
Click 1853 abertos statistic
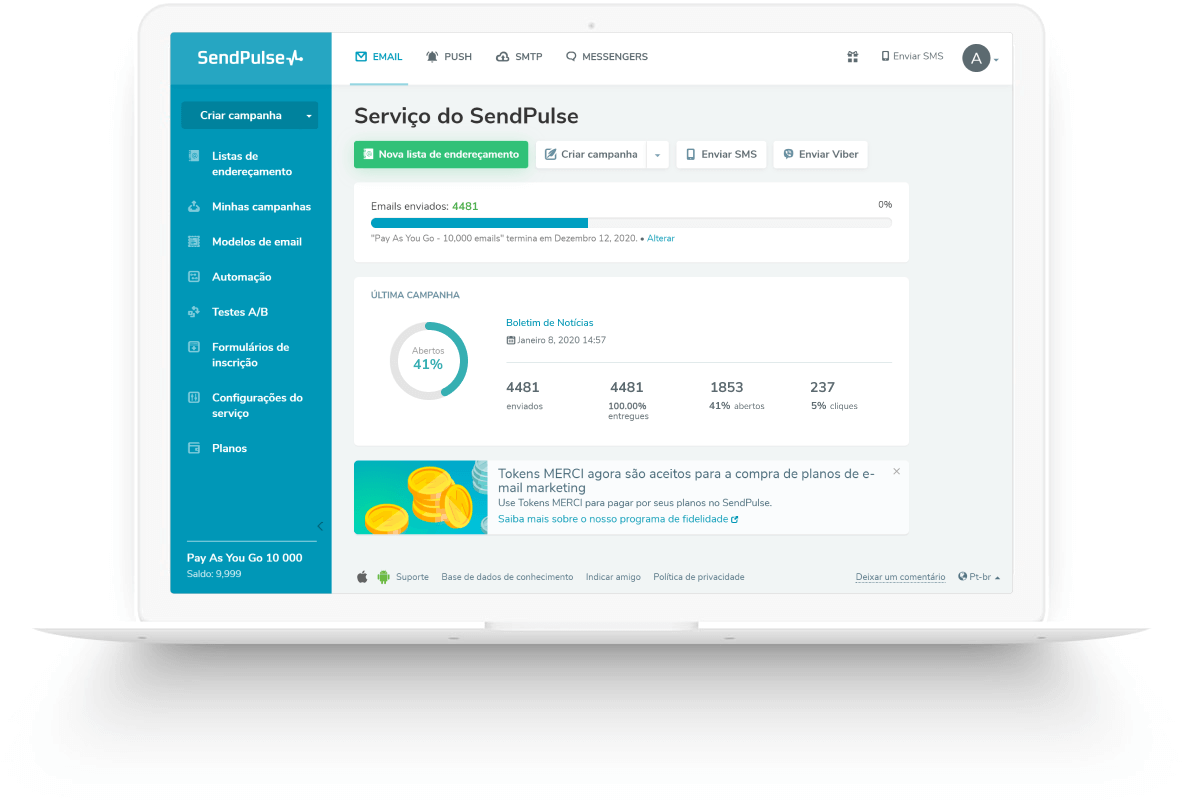pyautogui.click(x=736, y=395)
